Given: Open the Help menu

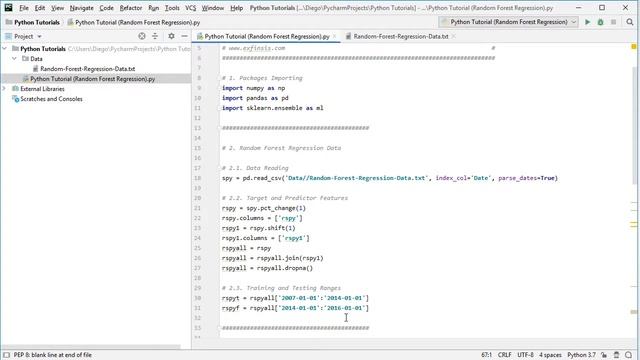Looking at the screenshot, I should [236, 8].
